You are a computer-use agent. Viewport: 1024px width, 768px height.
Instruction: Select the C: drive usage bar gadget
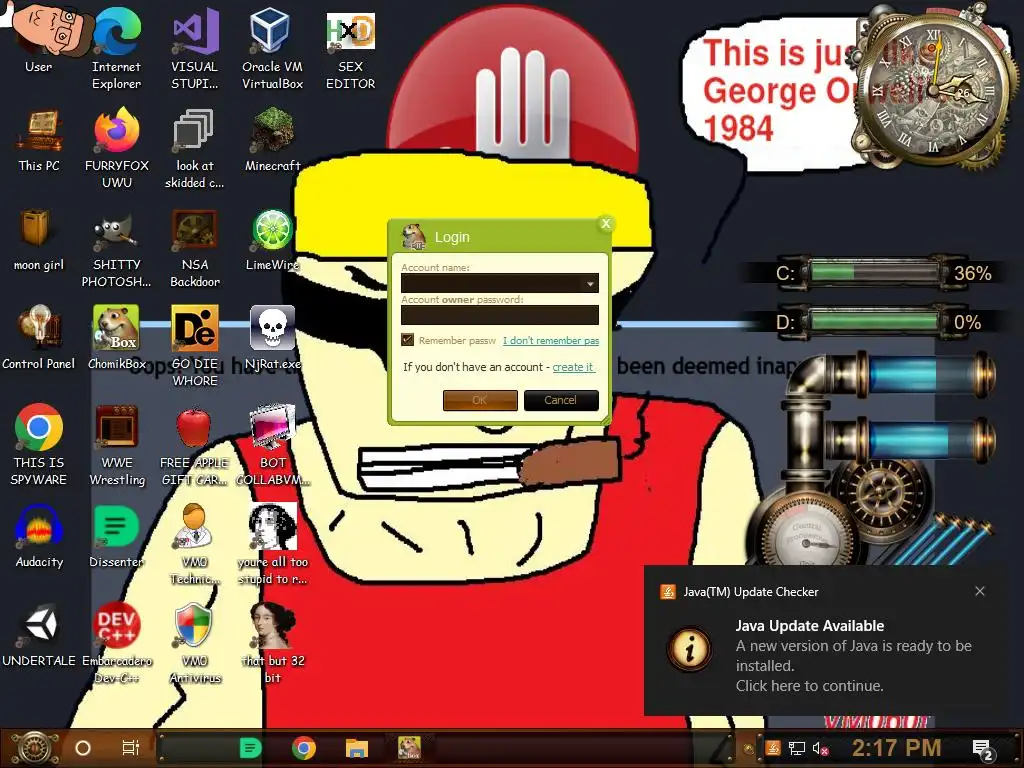(875, 272)
